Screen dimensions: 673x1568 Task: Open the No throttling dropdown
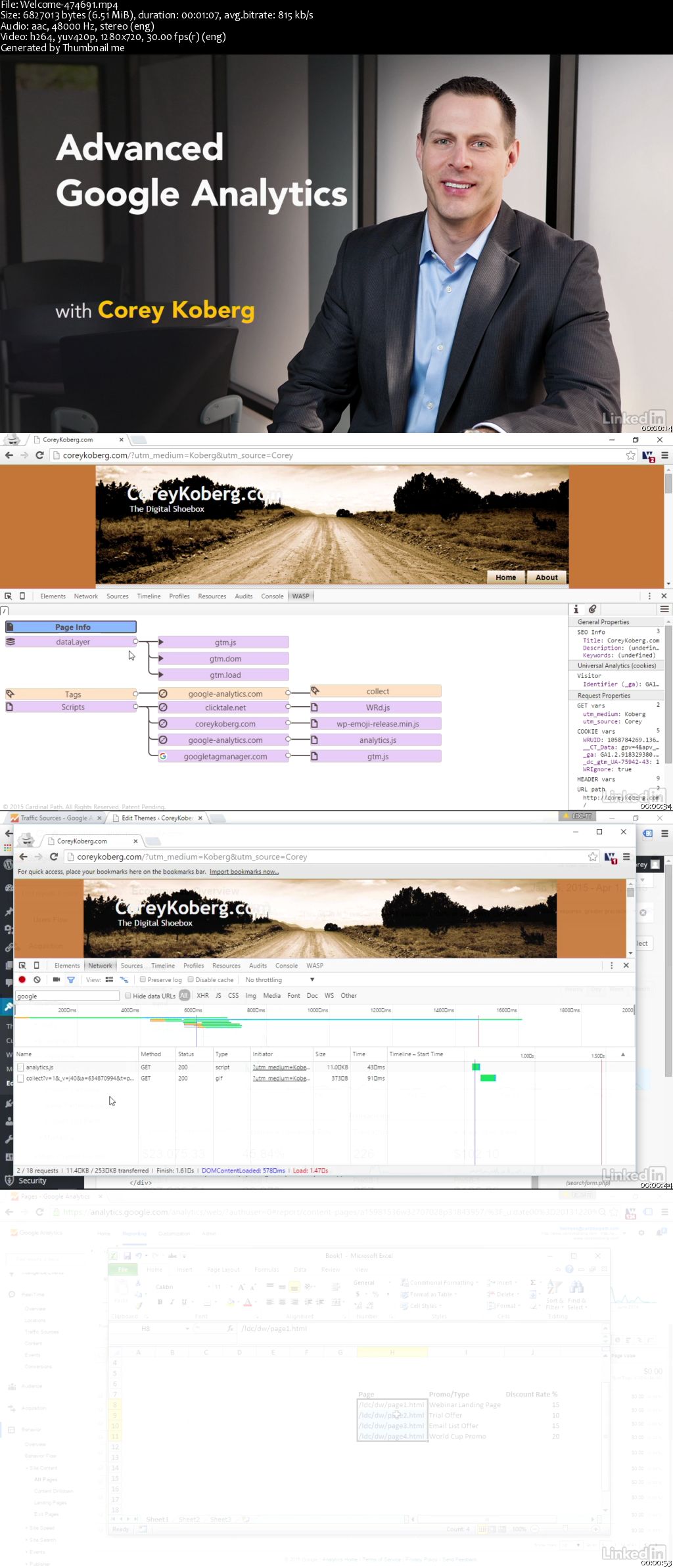[x=280, y=979]
